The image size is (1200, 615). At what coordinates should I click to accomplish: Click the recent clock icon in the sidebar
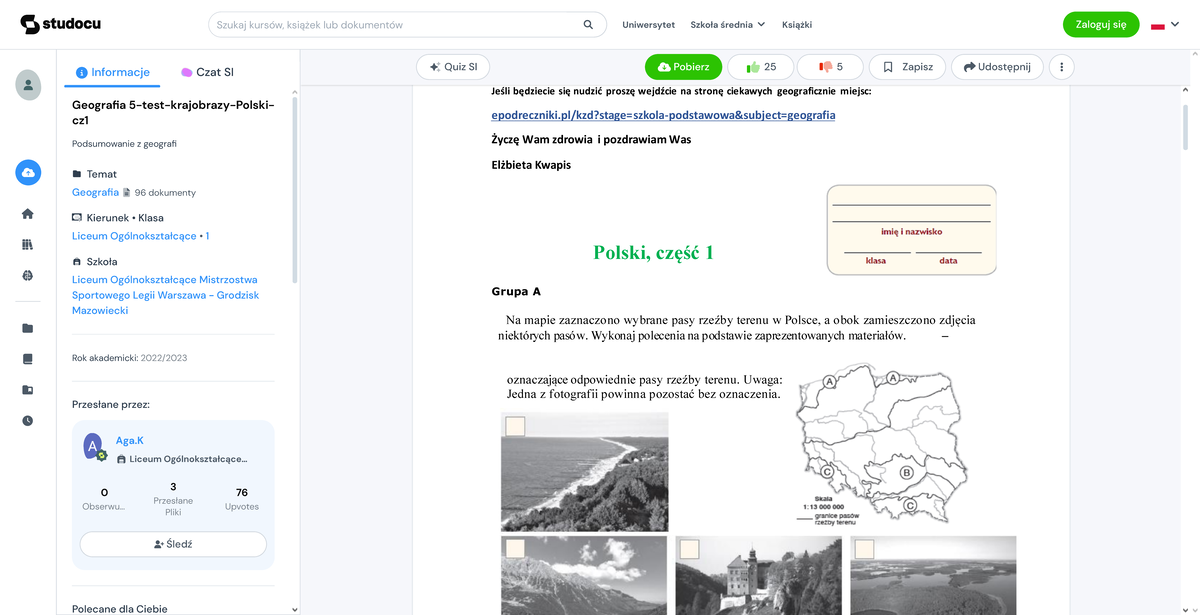pos(28,421)
